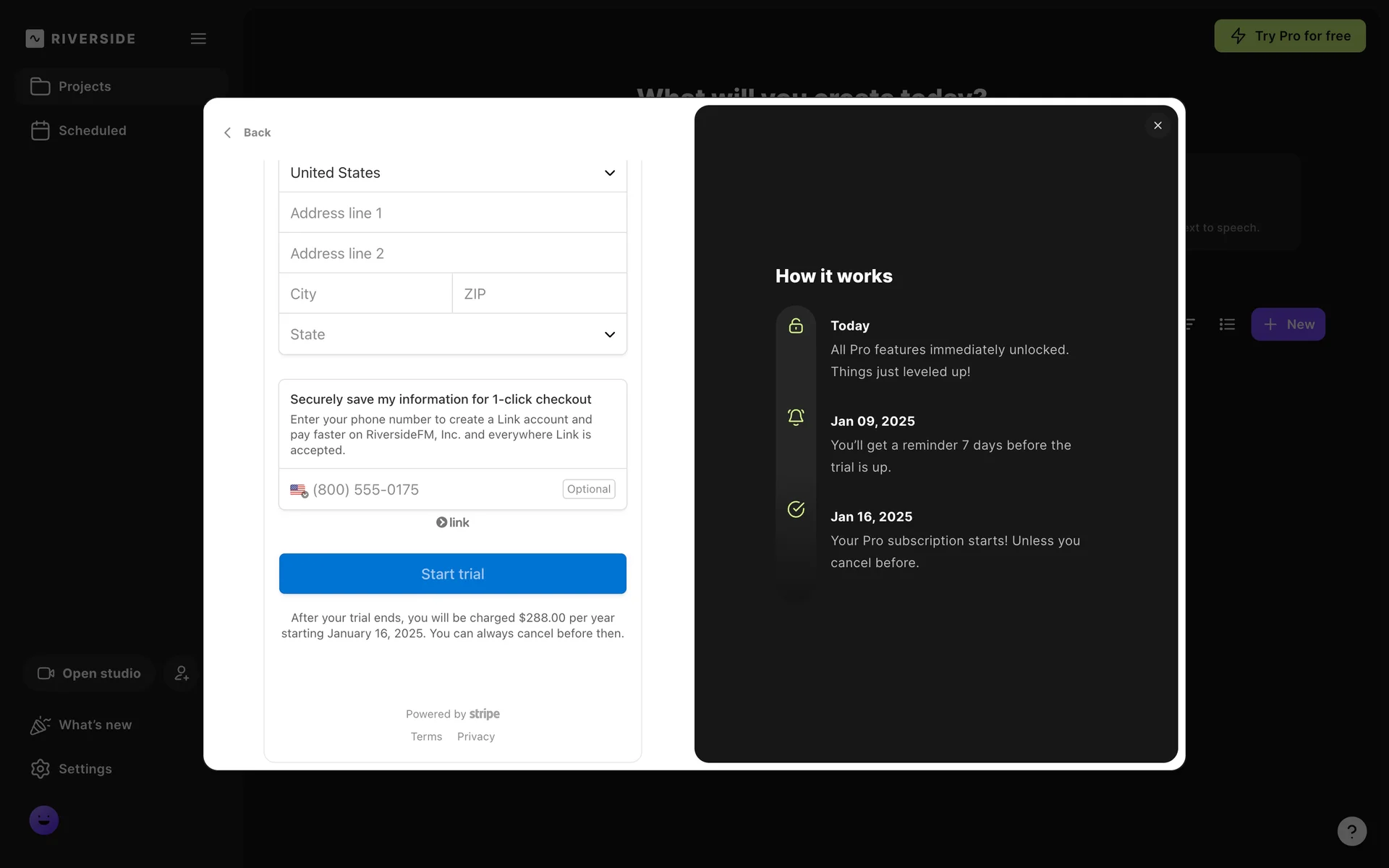Viewport: 1389px width, 868px height.
Task: Go Back using the chevron arrow
Action: (228, 132)
